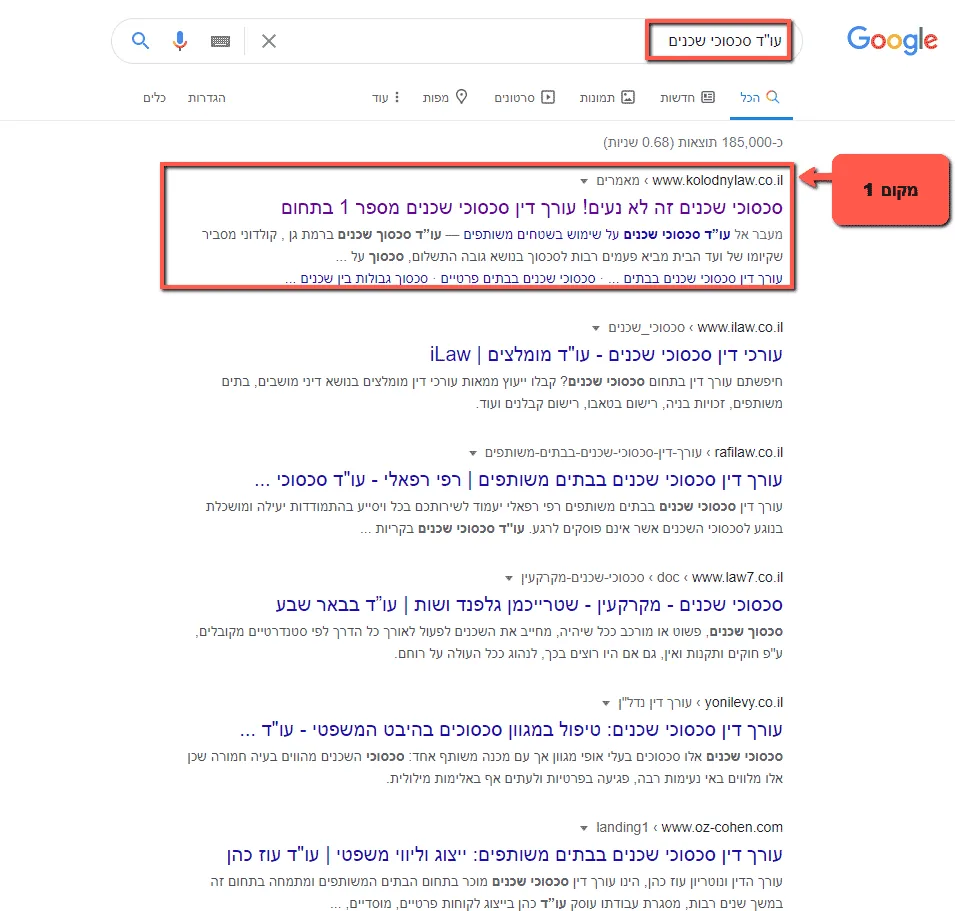Image resolution: width=955 pixels, height=911 pixels.
Task: Expand dropdown arrow next to yonilevy.co.il
Action: coord(606,703)
